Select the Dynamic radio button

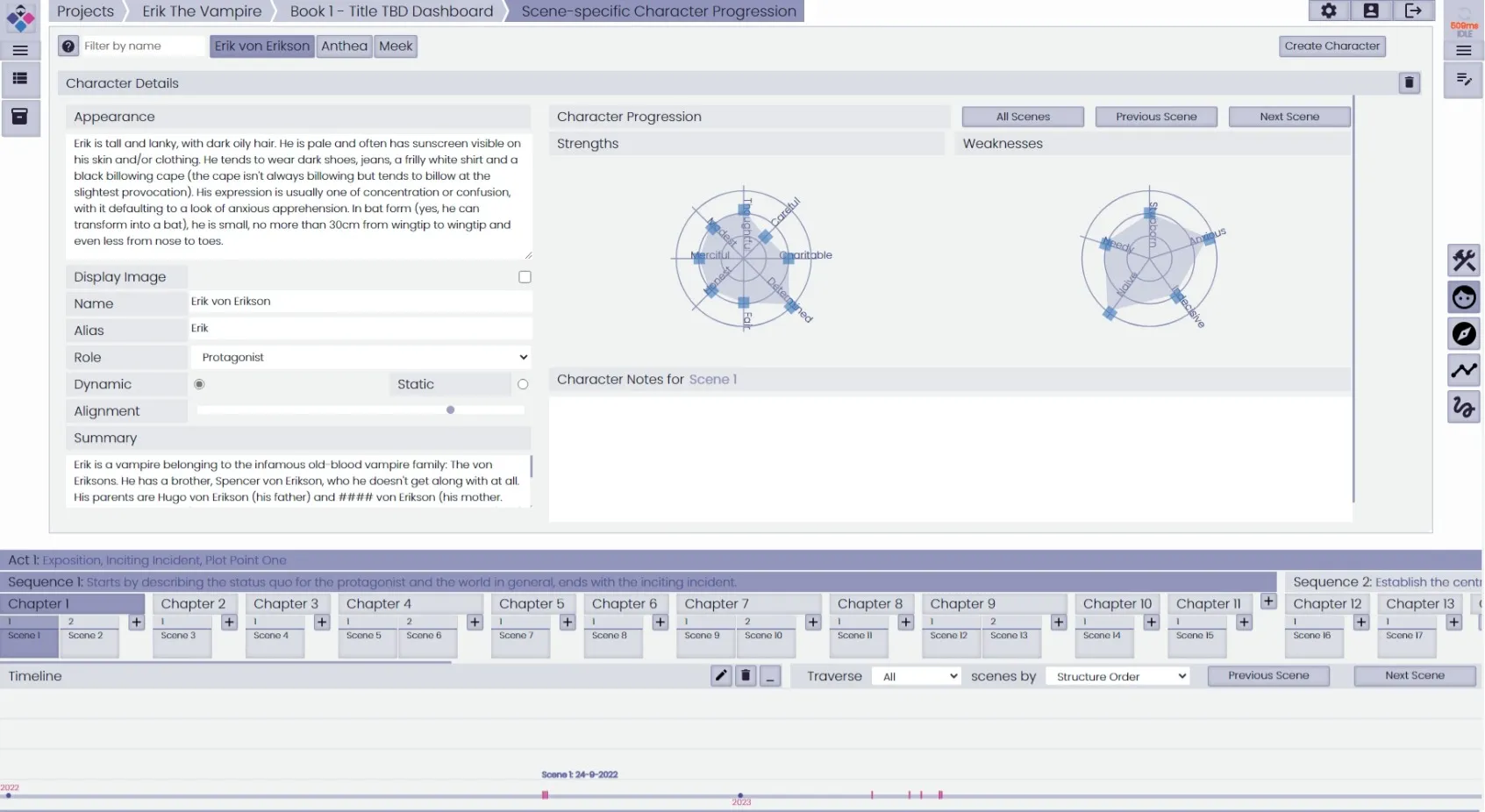(199, 384)
